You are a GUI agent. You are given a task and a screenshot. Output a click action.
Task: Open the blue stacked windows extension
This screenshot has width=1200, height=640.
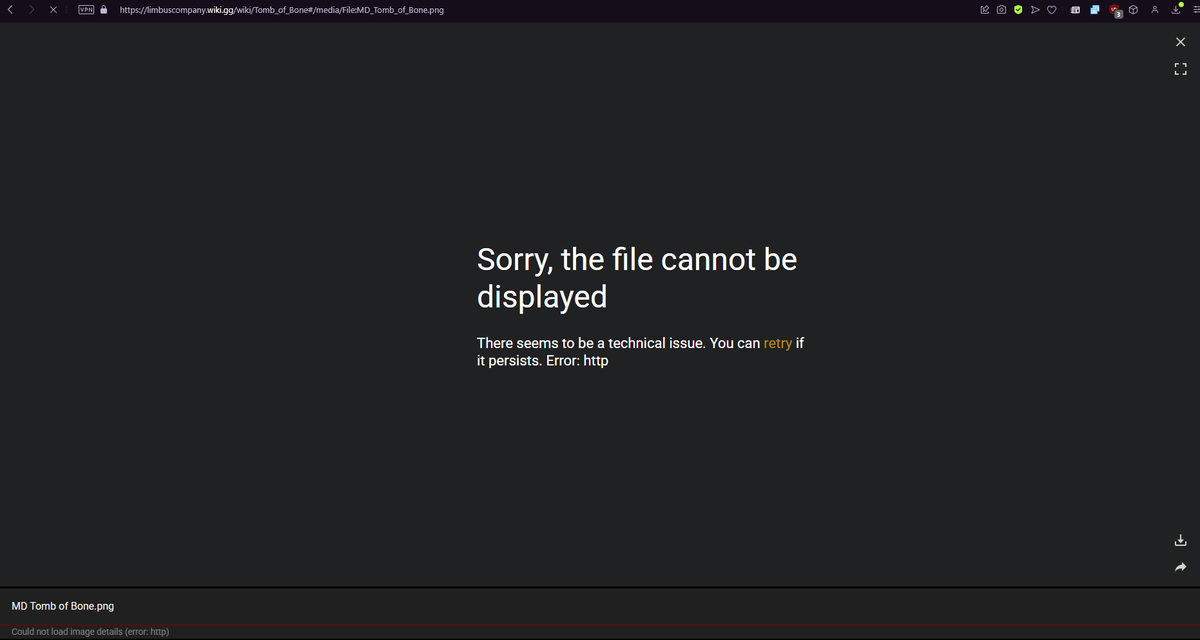[1095, 10]
